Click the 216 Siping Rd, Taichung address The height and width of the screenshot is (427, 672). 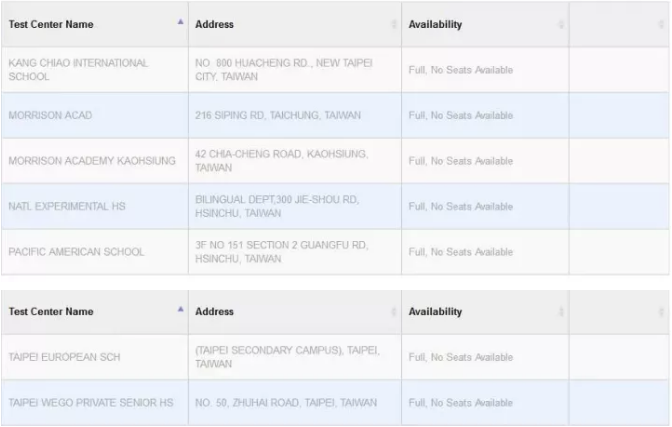click(x=278, y=115)
